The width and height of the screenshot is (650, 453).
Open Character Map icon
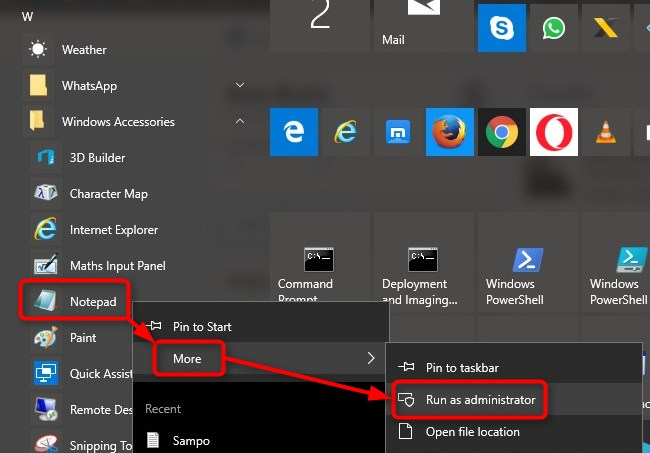46,193
